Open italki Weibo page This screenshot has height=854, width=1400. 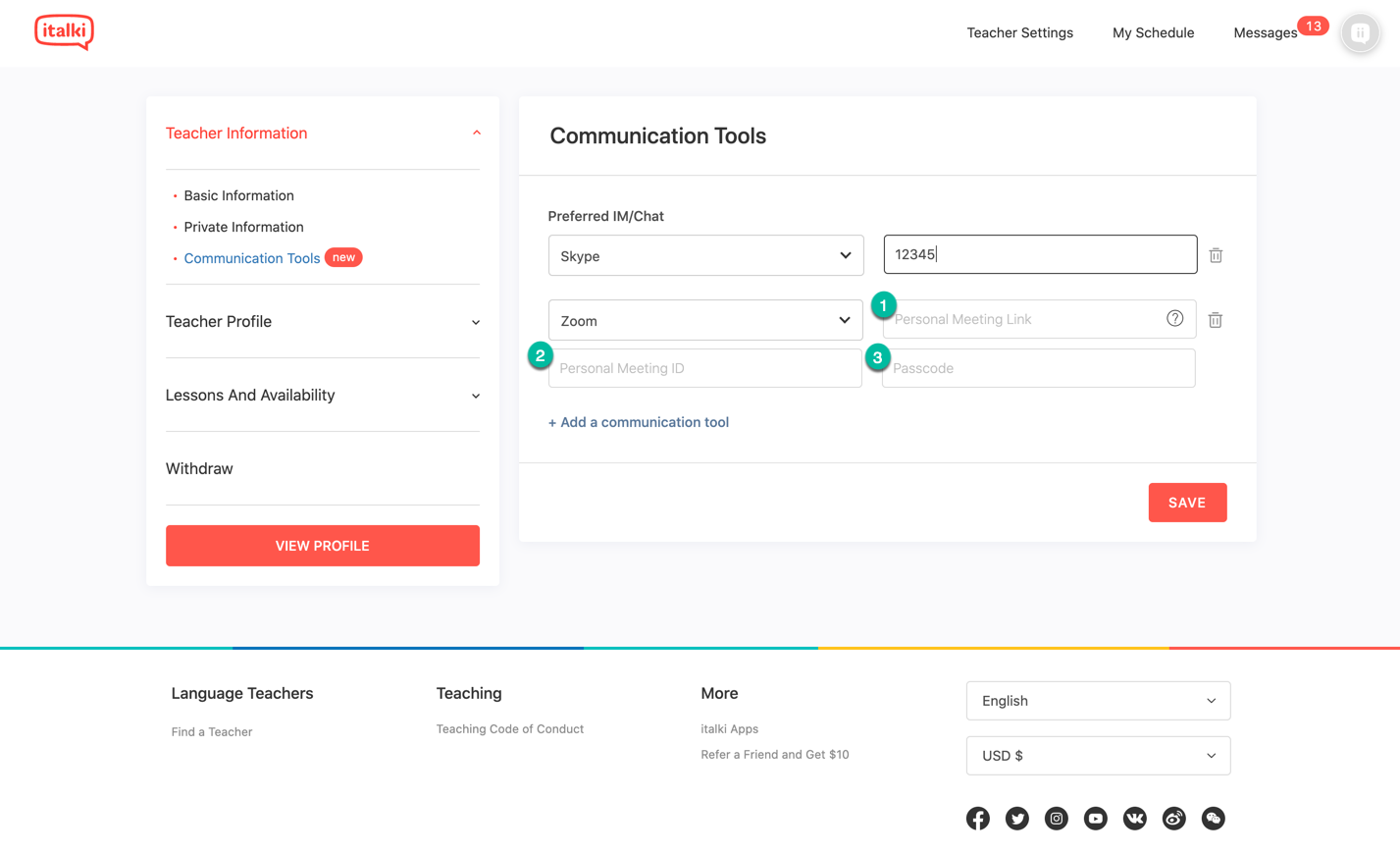click(1173, 819)
